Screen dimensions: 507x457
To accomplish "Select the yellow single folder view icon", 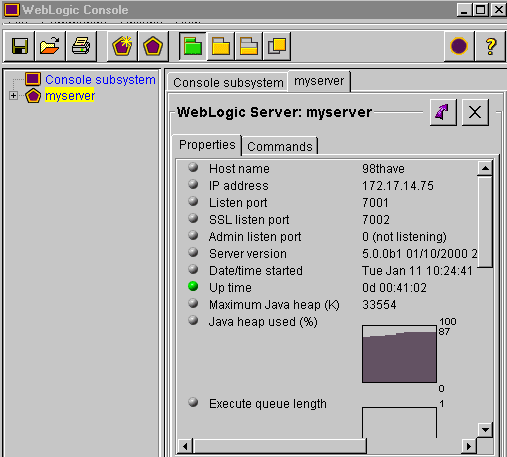I will click(221, 46).
